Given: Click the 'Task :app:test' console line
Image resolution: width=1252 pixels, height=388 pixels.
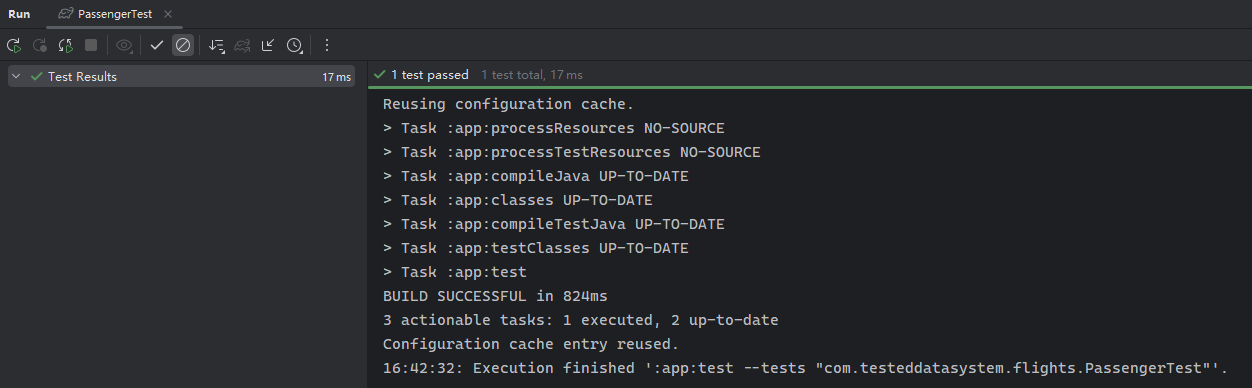Looking at the screenshot, I should 454,272.
